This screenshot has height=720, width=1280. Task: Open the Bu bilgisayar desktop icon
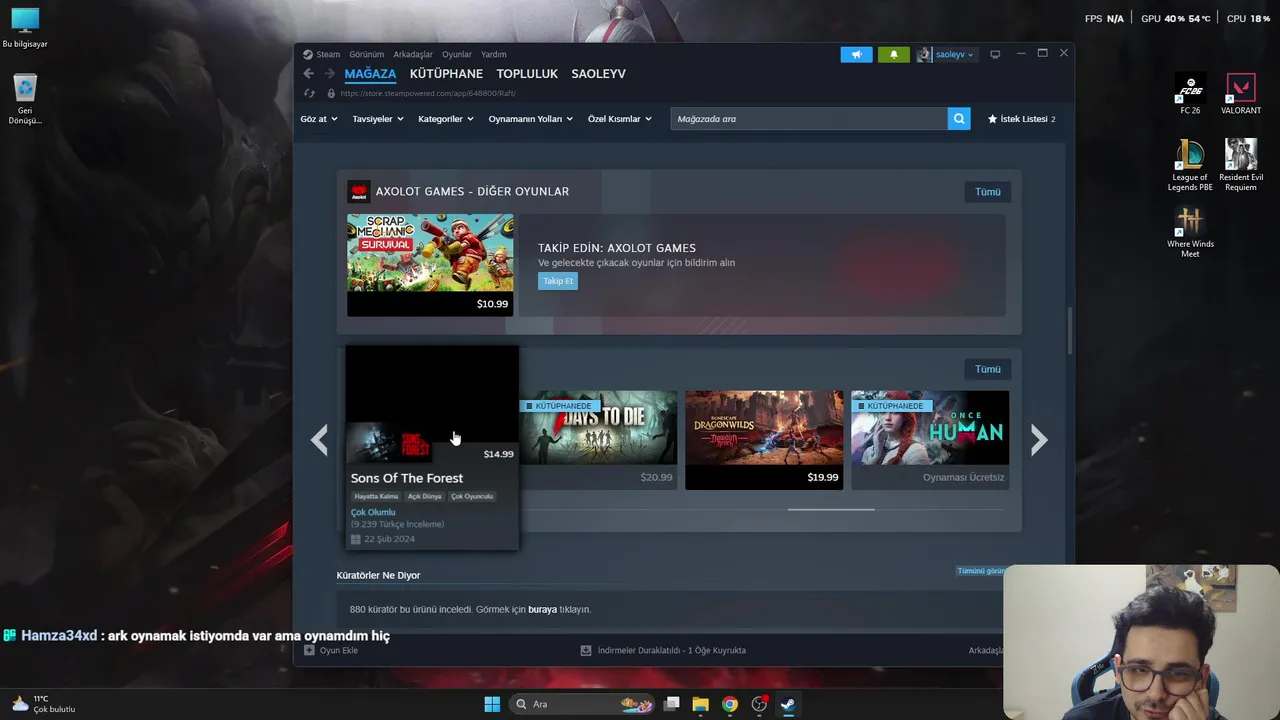coord(25,28)
